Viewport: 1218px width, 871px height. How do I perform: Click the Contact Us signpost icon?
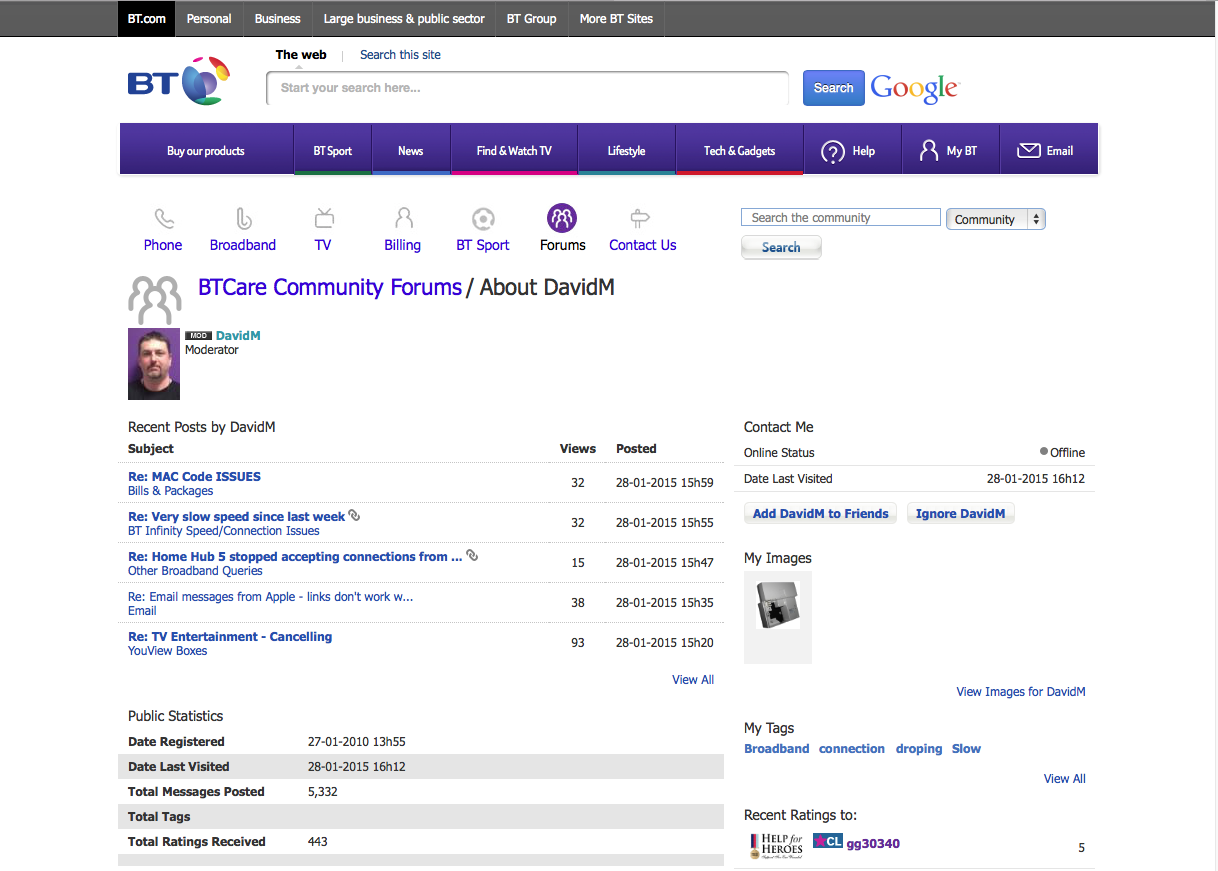(x=642, y=218)
